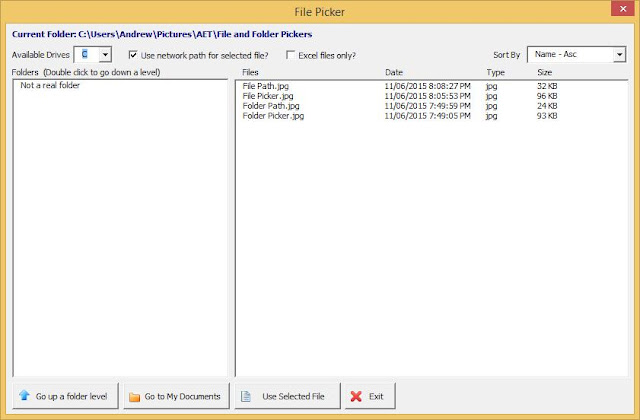
Task: Select the file File Path.jpg
Action: [265, 86]
